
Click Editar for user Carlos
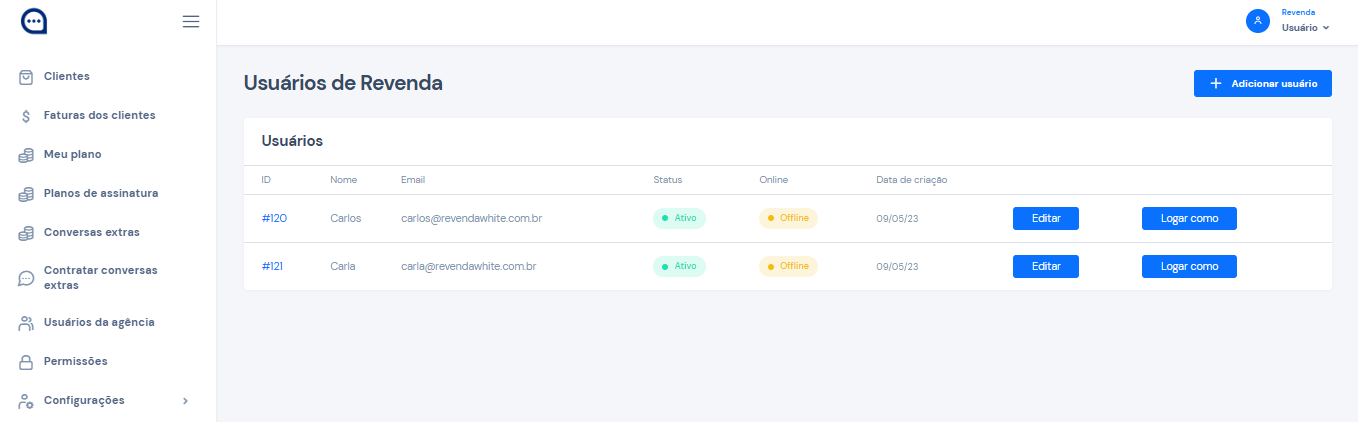click(1045, 219)
